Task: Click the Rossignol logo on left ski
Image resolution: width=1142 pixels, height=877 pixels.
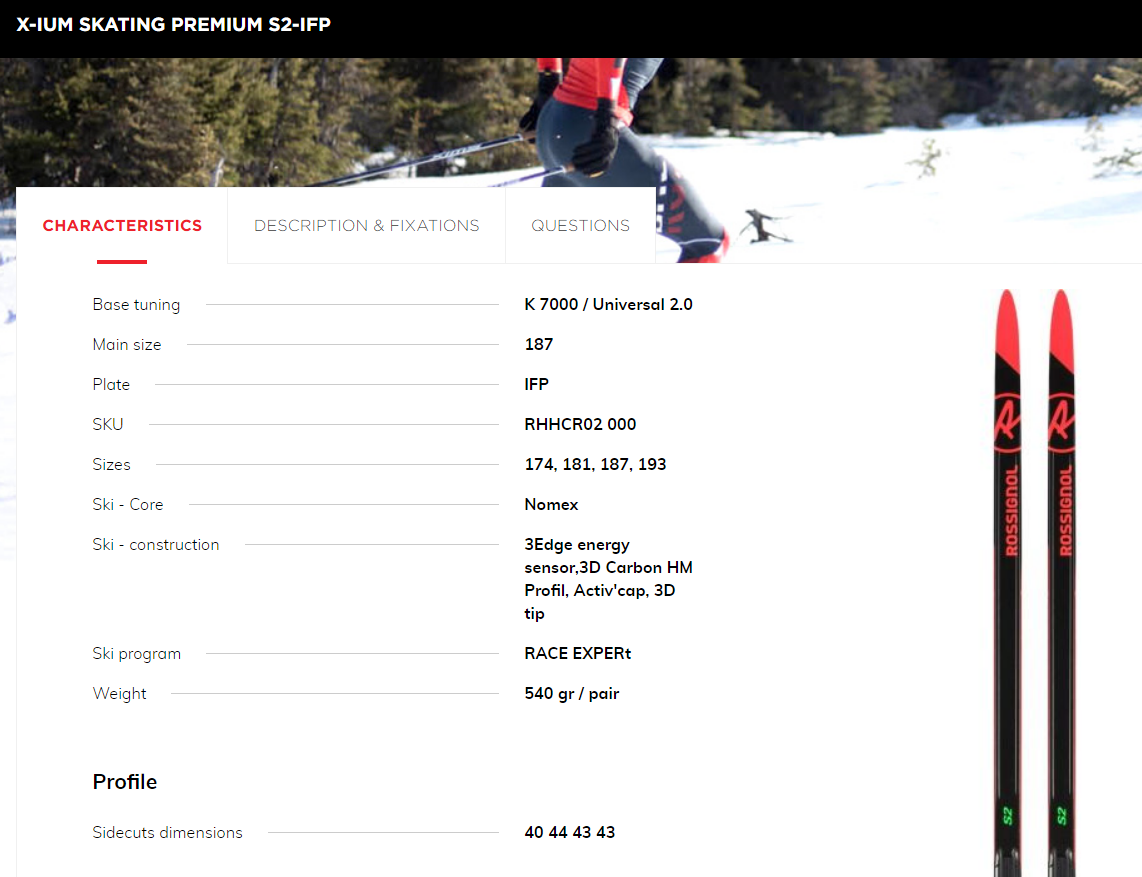Action: coord(1007,422)
